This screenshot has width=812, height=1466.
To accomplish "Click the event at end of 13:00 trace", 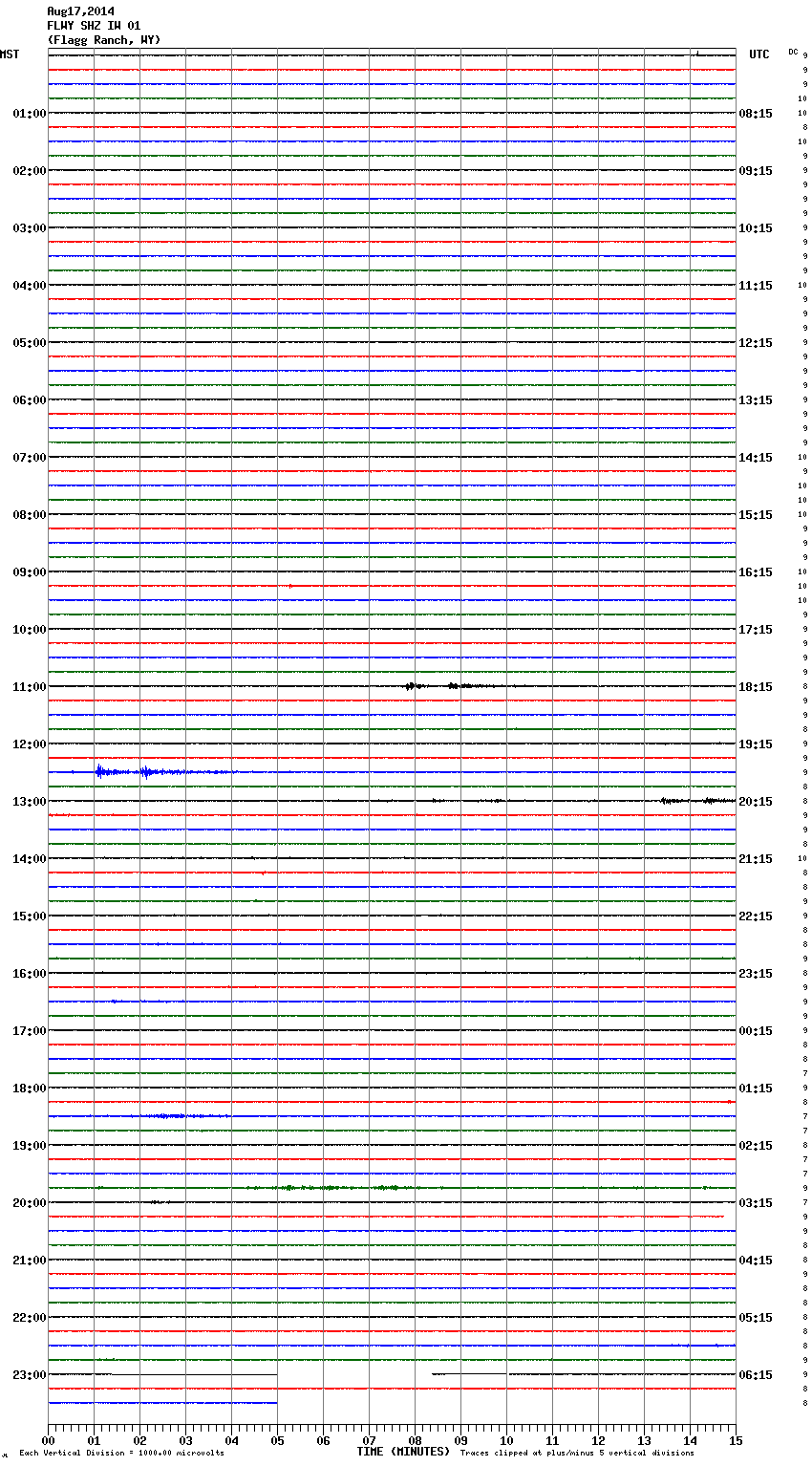I will [x=697, y=801].
